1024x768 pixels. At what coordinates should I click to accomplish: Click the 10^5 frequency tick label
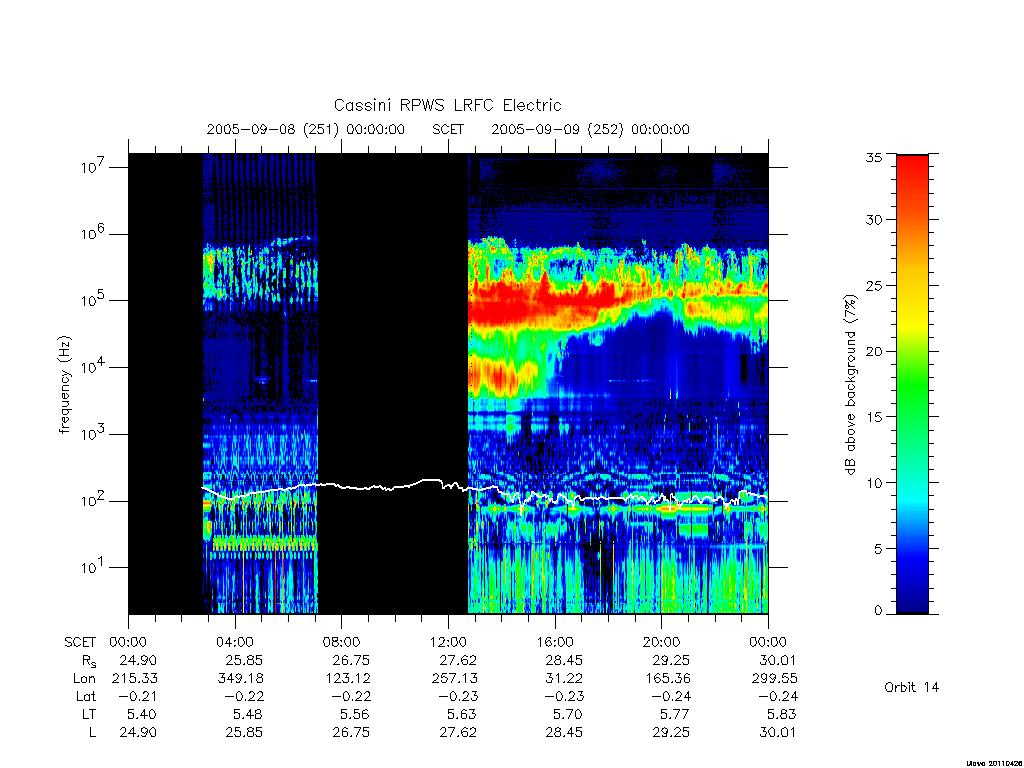(93, 300)
